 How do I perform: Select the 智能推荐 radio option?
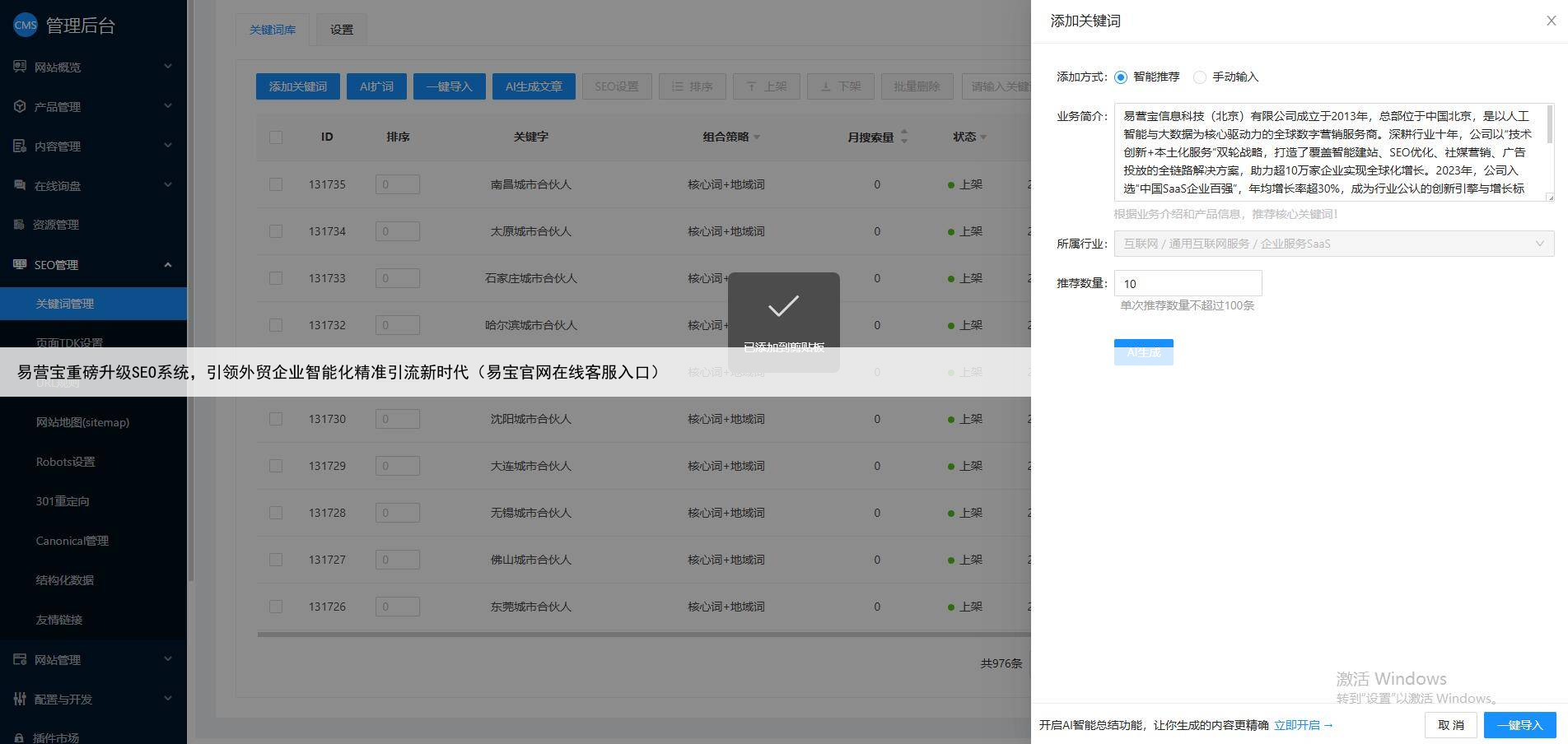click(x=1121, y=77)
